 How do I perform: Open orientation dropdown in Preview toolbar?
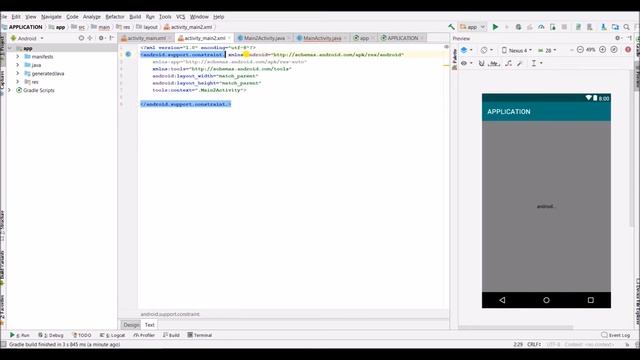[x=486, y=50]
